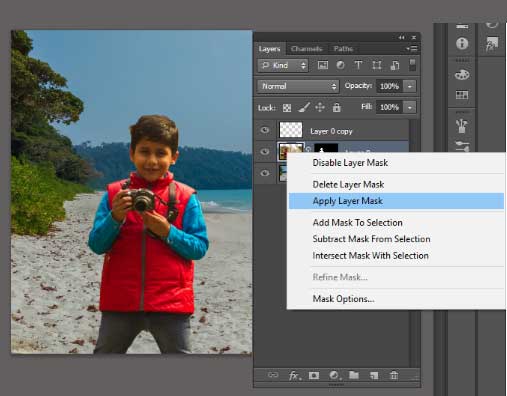Click the Opacity 100% value field
This screenshot has width=507, height=396.
point(389,86)
